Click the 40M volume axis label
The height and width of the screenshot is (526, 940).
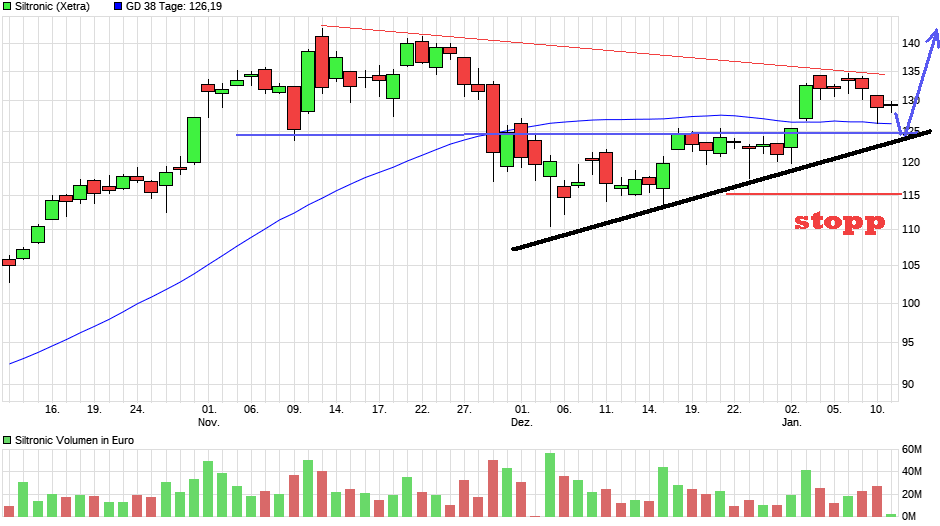click(x=912, y=472)
